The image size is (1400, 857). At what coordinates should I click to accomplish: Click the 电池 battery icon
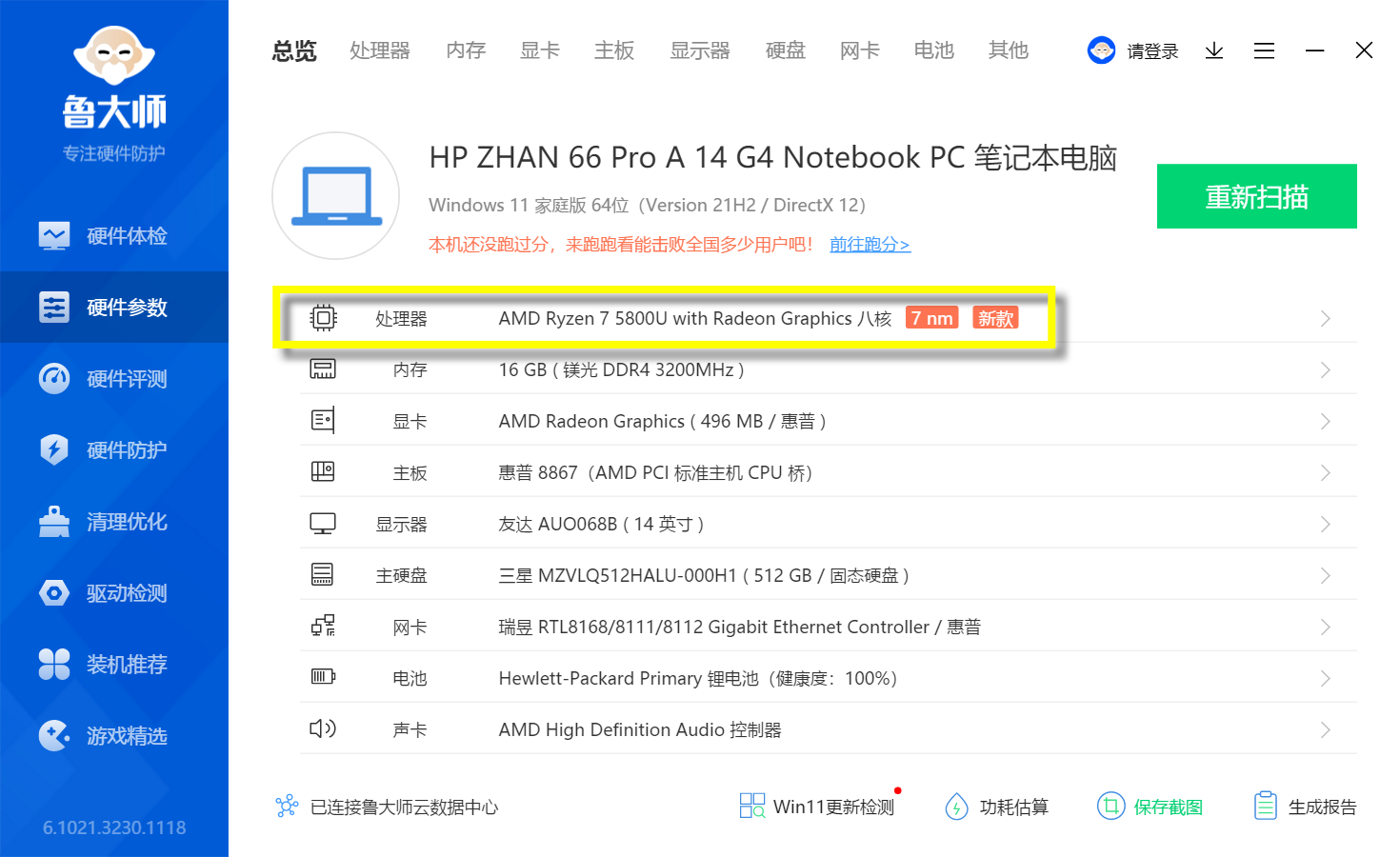[x=323, y=676]
